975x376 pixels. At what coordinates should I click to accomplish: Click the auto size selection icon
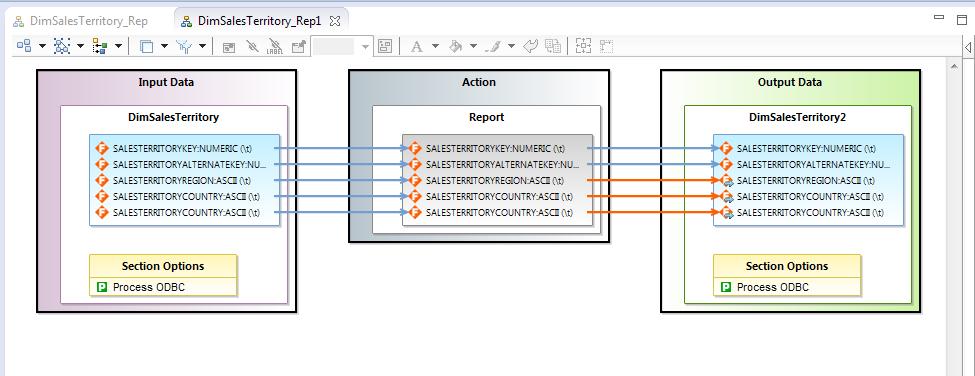click(x=583, y=47)
